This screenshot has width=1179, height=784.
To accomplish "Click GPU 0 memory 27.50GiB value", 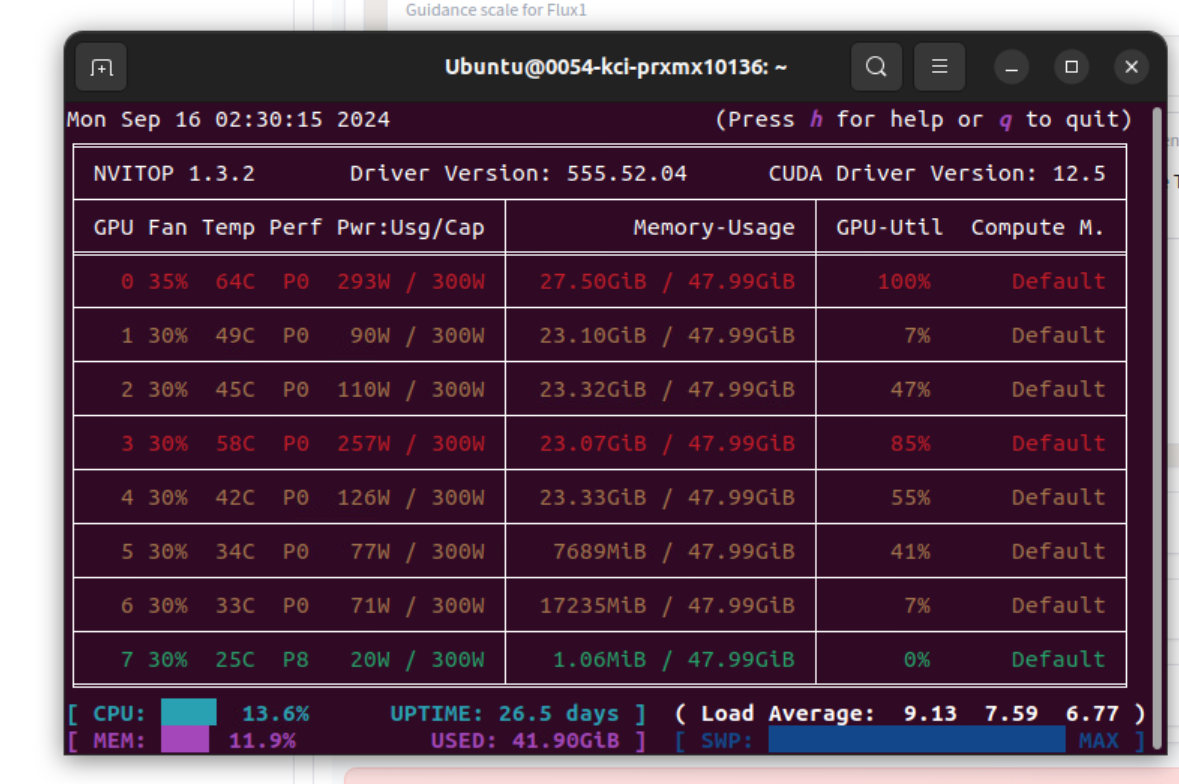I will (593, 281).
